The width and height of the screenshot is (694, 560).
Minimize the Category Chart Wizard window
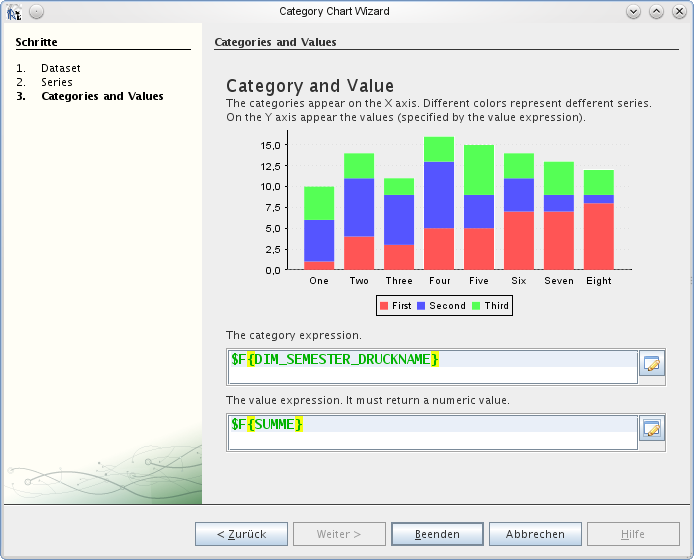tap(633, 11)
